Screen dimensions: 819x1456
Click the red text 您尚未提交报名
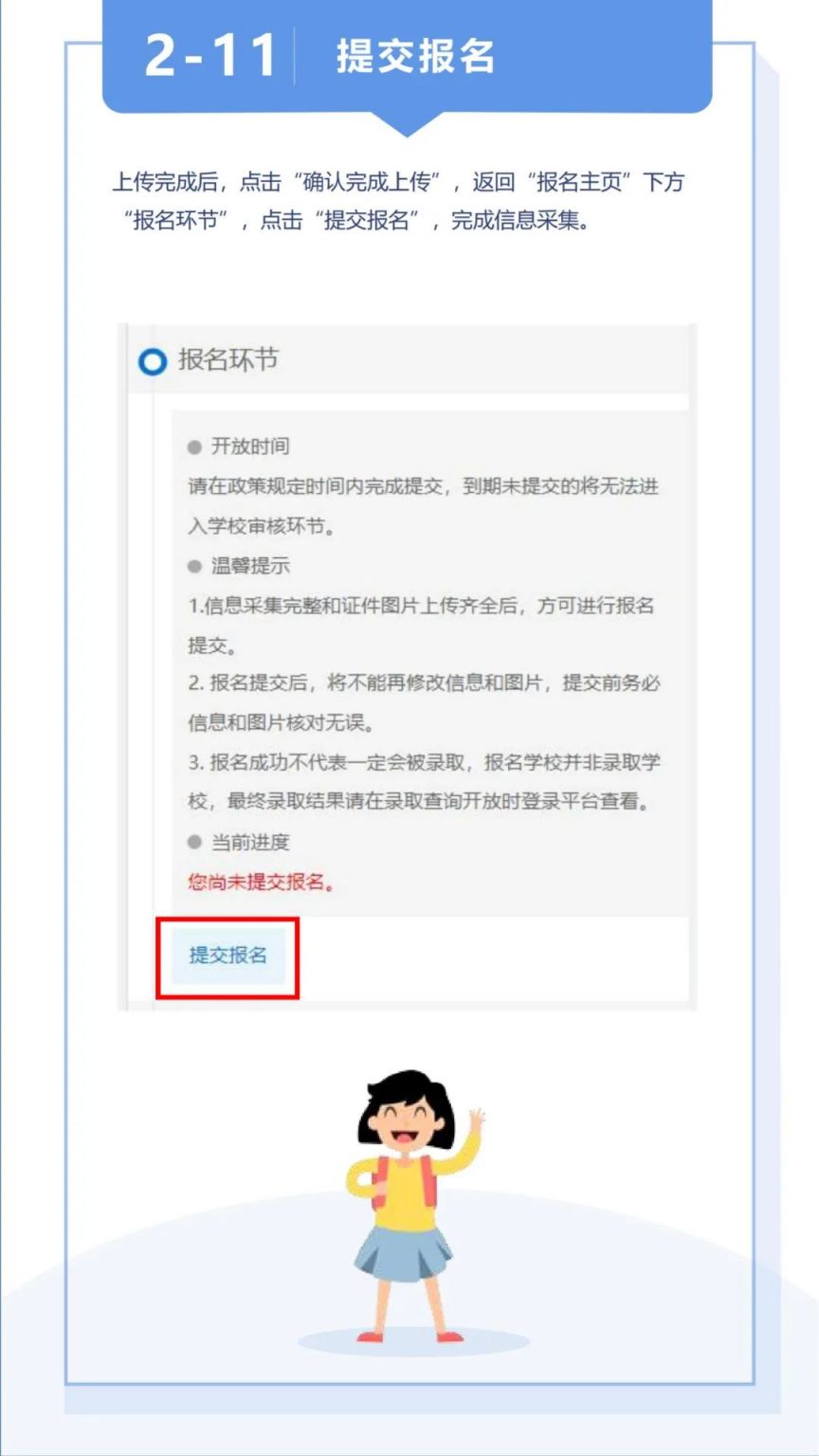pos(262,883)
